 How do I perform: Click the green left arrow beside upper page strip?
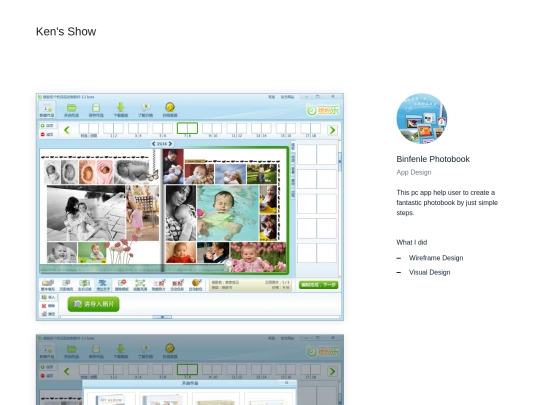click(x=67, y=130)
